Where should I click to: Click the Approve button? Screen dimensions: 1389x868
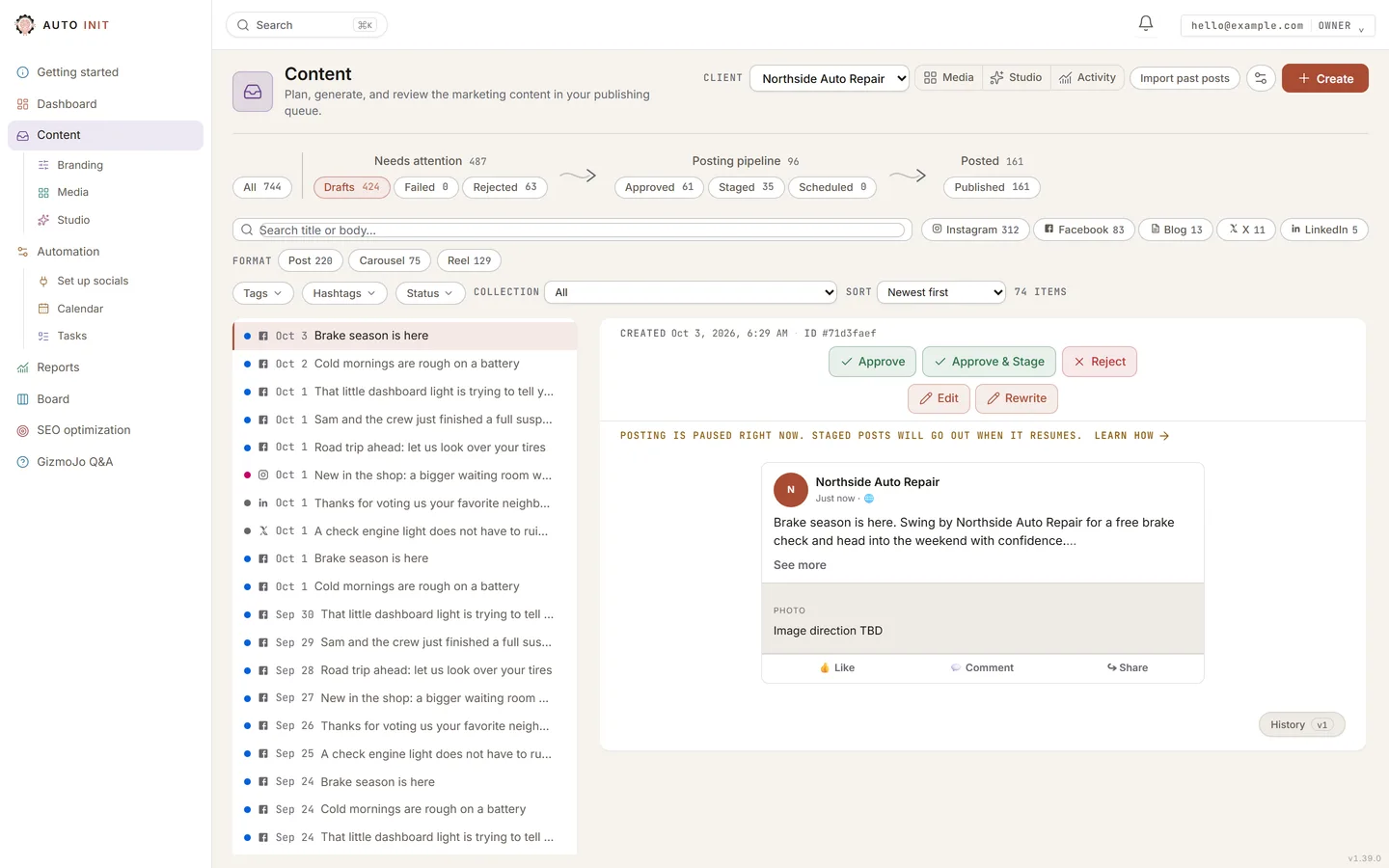click(x=873, y=362)
